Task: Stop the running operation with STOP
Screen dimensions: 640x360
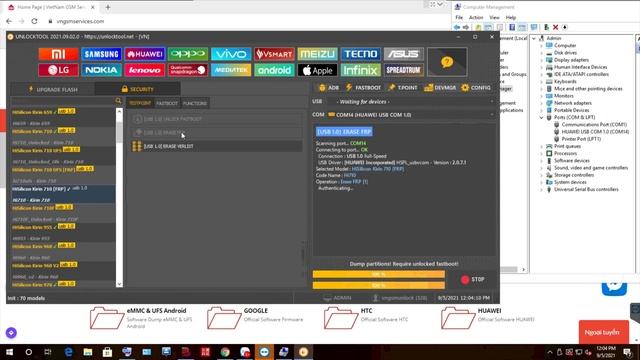Action: point(473,280)
